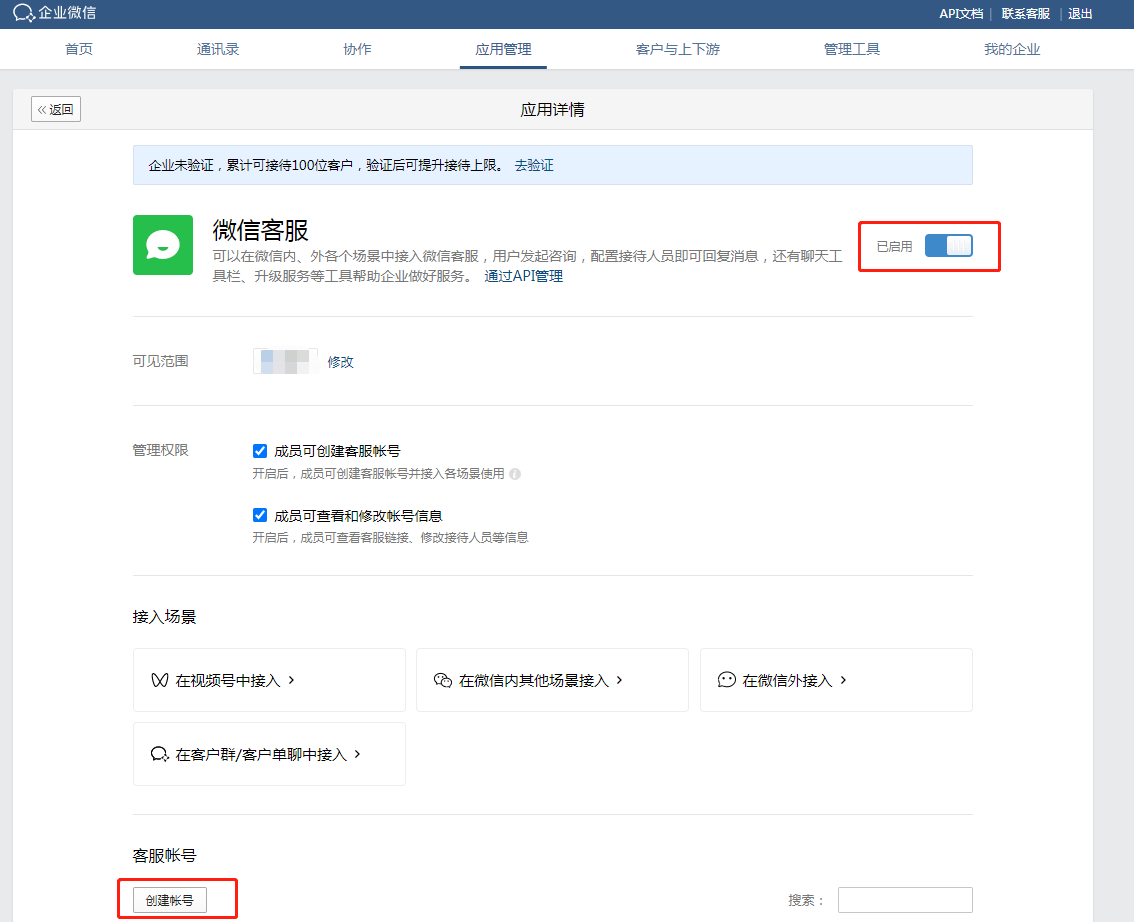Uncheck 成员可创建客服帐号 checkbox
1134x922 pixels.
pyautogui.click(x=260, y=451)
